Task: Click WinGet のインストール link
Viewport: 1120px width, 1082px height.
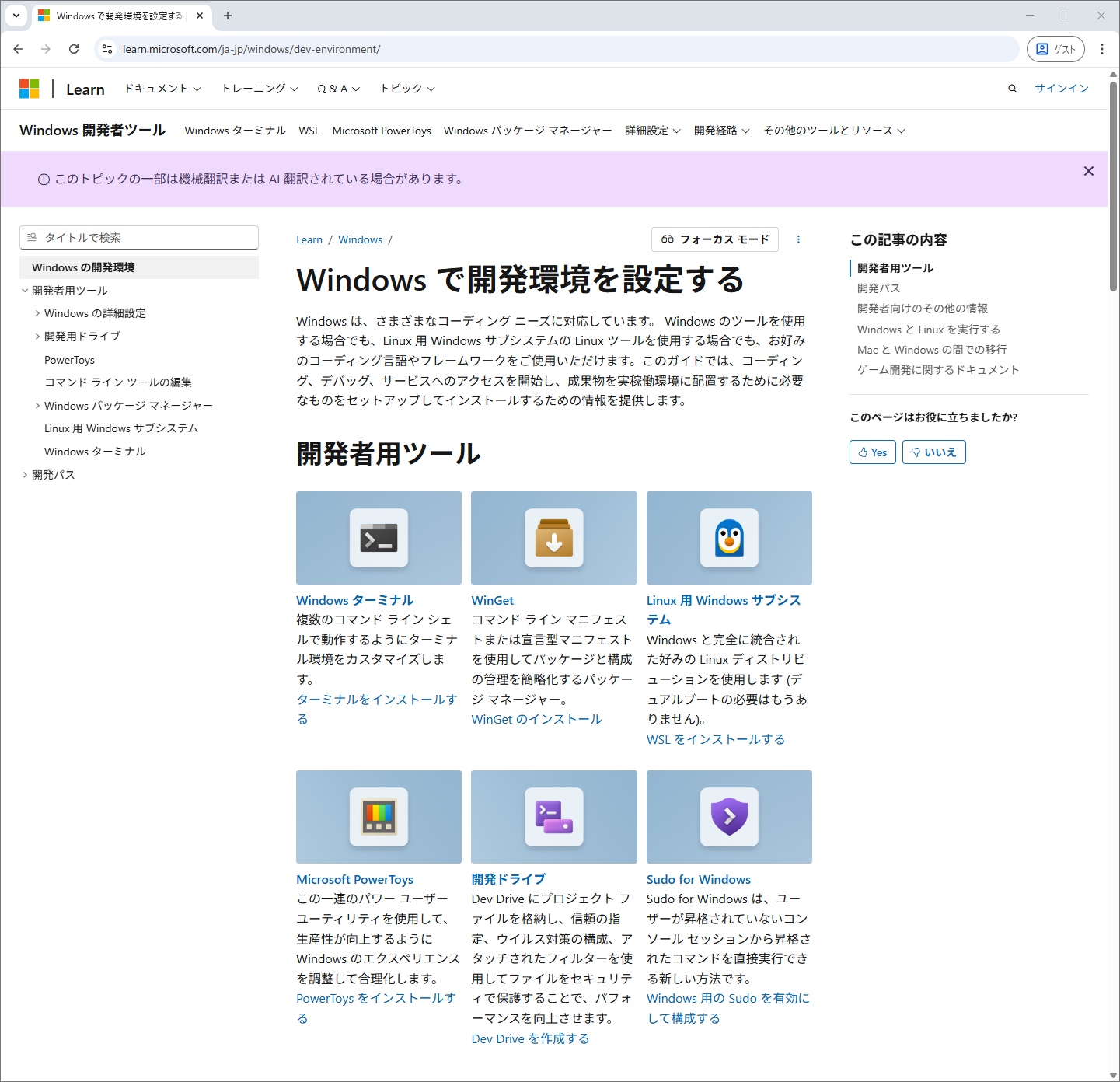Action: [536, 720]
